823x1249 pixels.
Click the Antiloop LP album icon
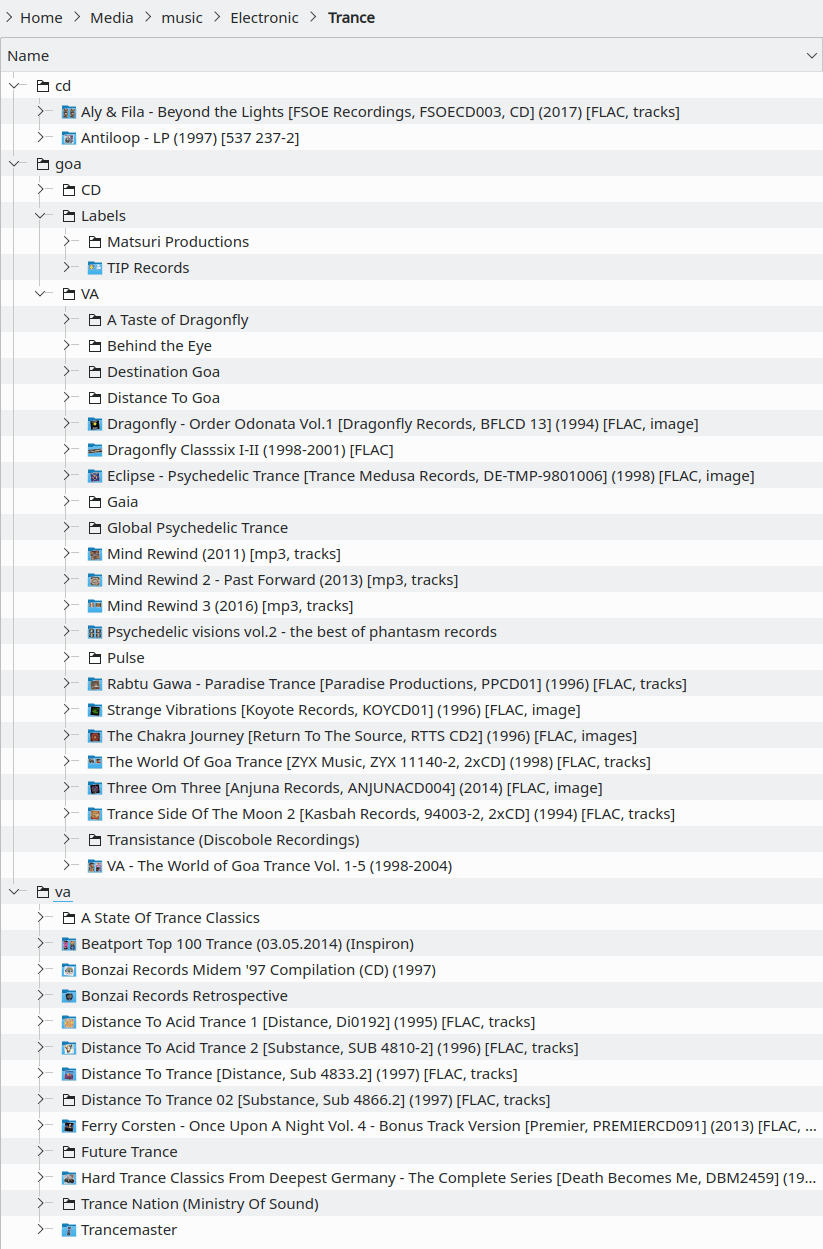pos(69,138)
